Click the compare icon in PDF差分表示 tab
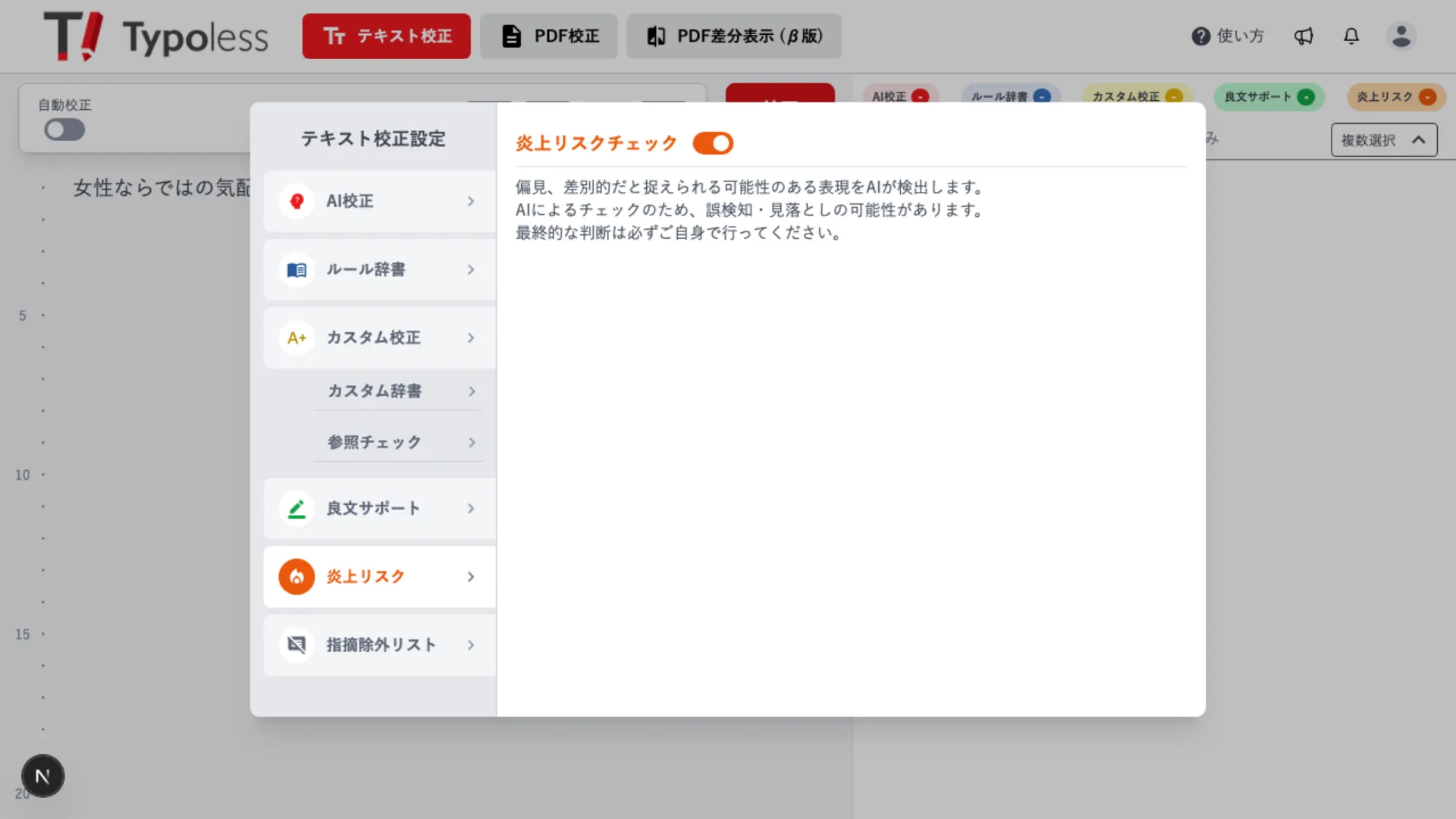The width and height of the screenshot is (1456, 819). (656, 36)
